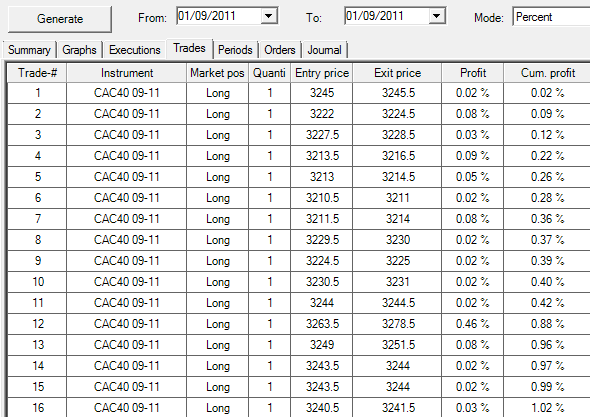Click the Instrument column header
The height and width of the screenshot is (417, 590).
click(x=127, y=73)
